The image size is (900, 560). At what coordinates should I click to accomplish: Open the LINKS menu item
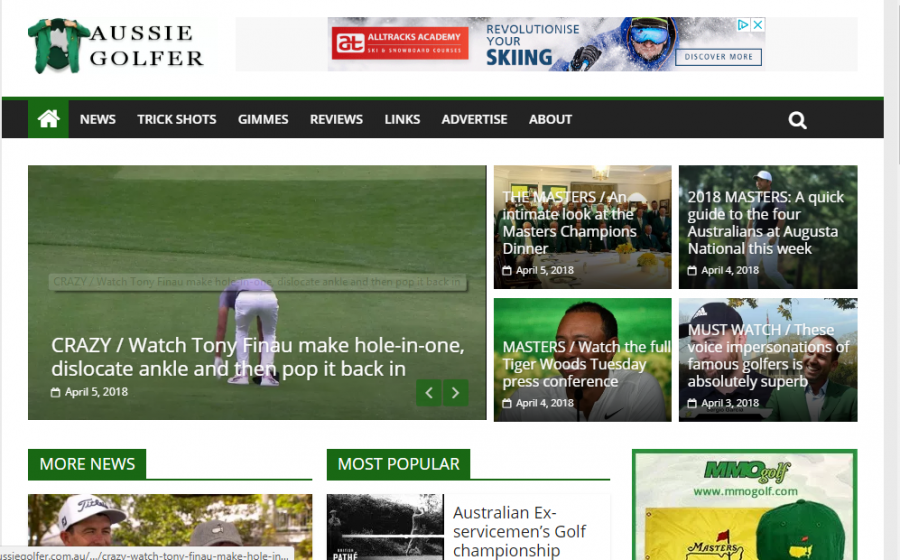[x=402, y=119]
